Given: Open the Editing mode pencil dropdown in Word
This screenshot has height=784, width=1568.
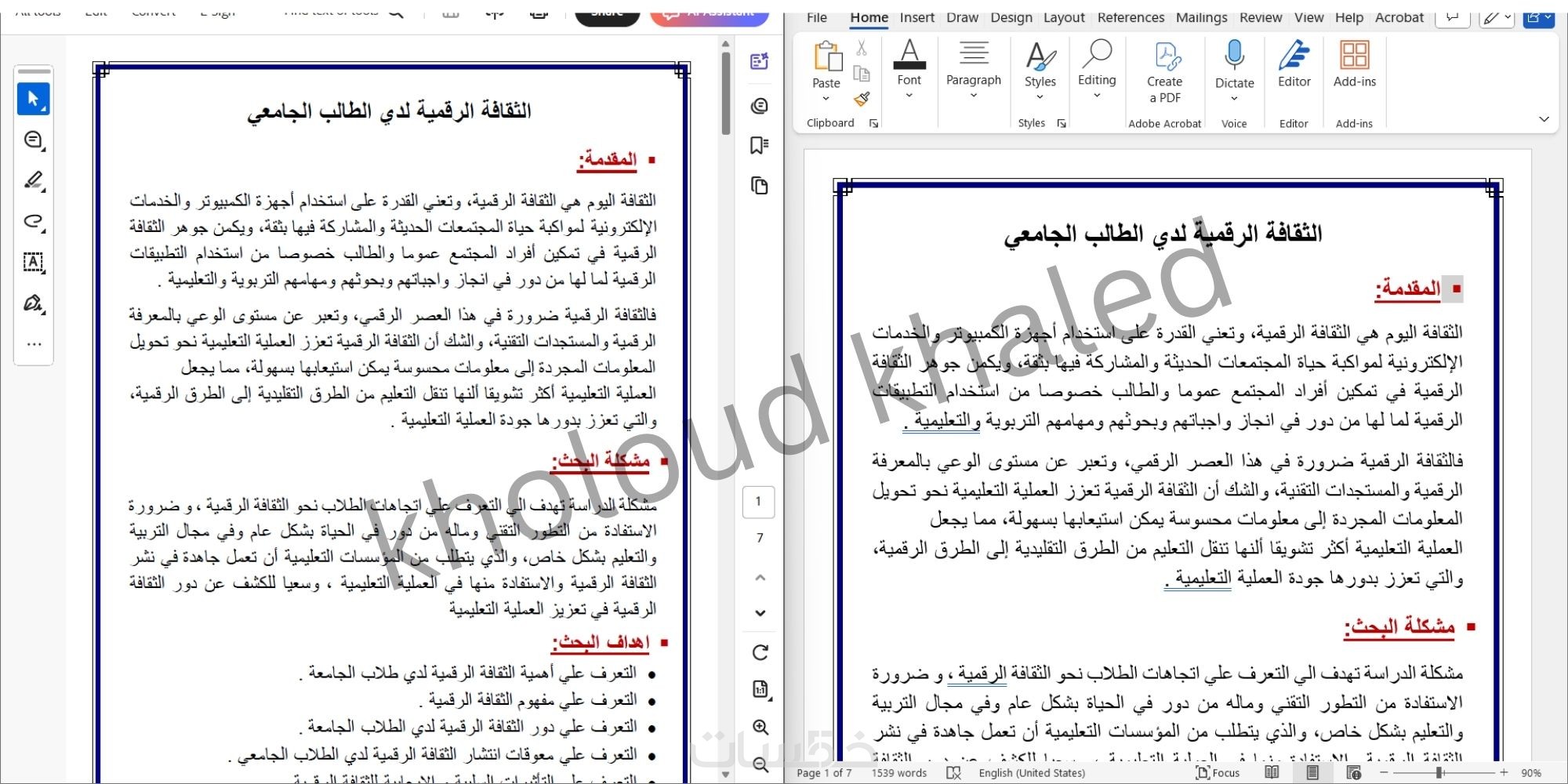Looking at the screenshot, I should point(1496,17).
